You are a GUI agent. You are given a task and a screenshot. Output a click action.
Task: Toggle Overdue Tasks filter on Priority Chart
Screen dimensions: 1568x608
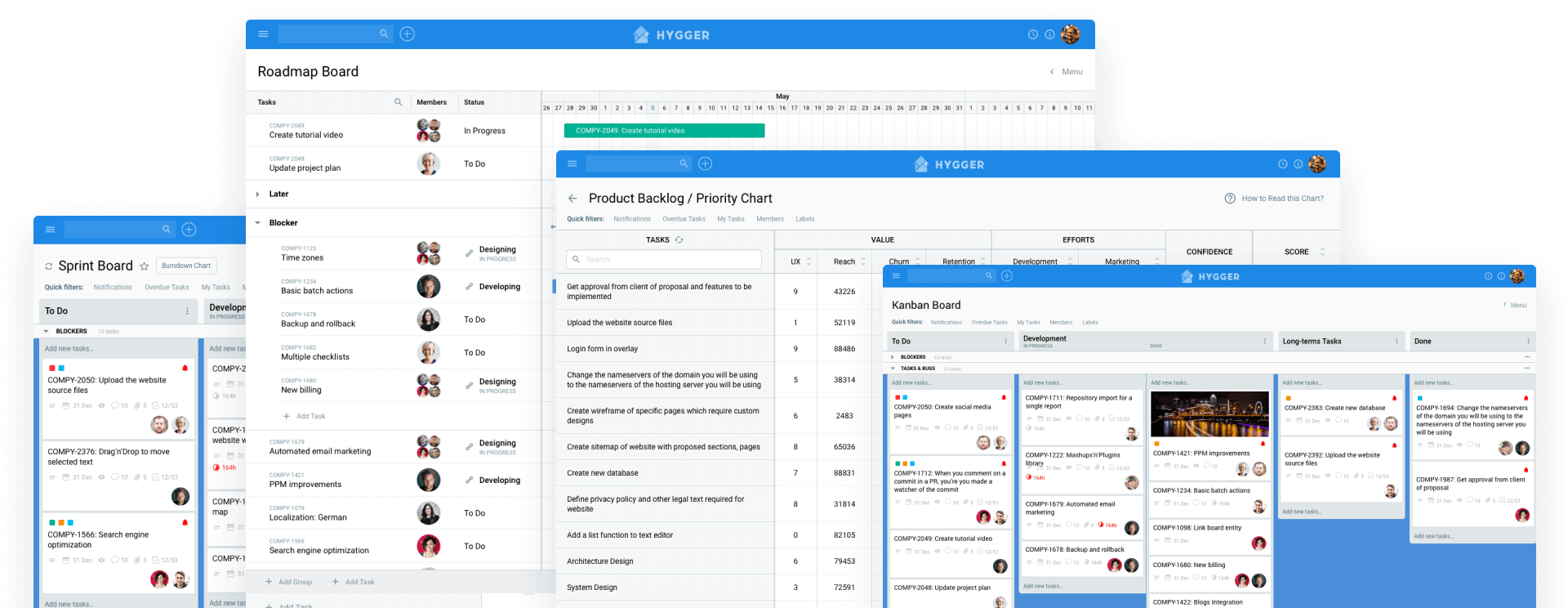[x=684, y=219]
